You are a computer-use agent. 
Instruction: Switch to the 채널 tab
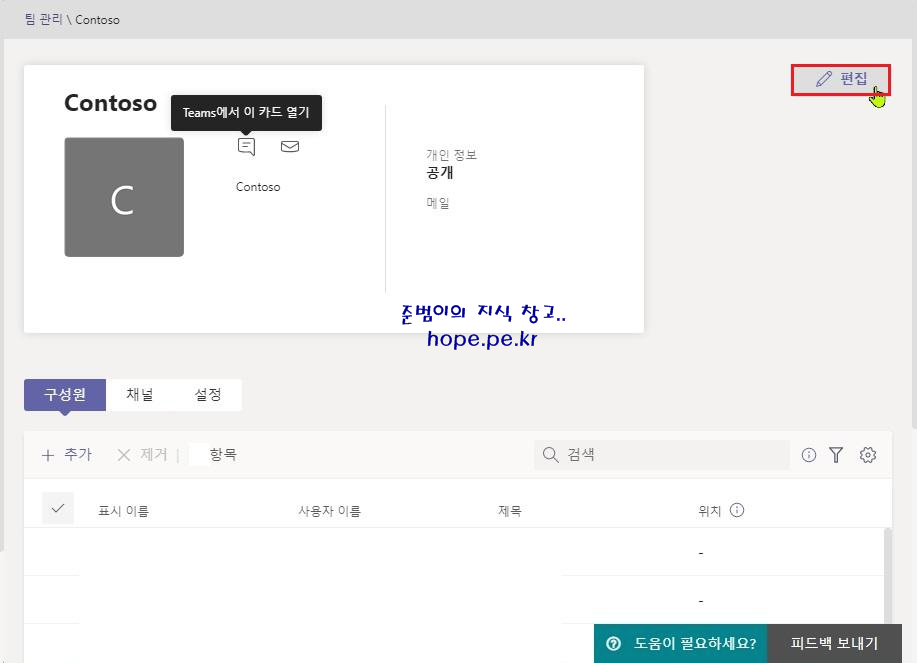coord(140,395)
